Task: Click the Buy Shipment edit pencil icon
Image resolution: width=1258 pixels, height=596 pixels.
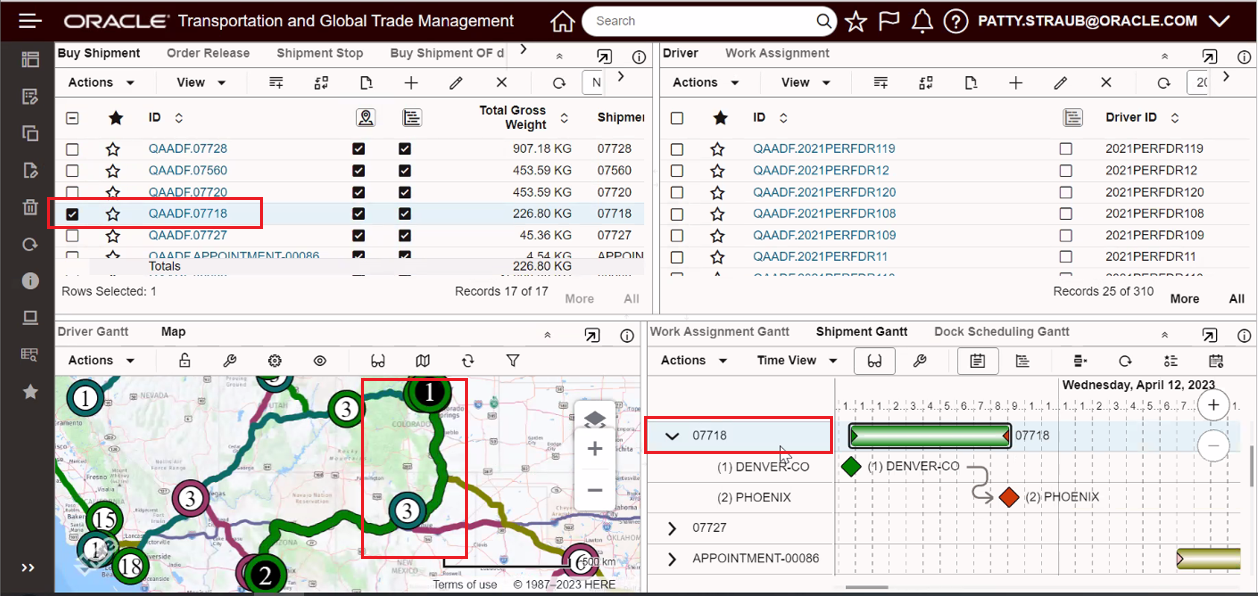Action: click(456, 83)
